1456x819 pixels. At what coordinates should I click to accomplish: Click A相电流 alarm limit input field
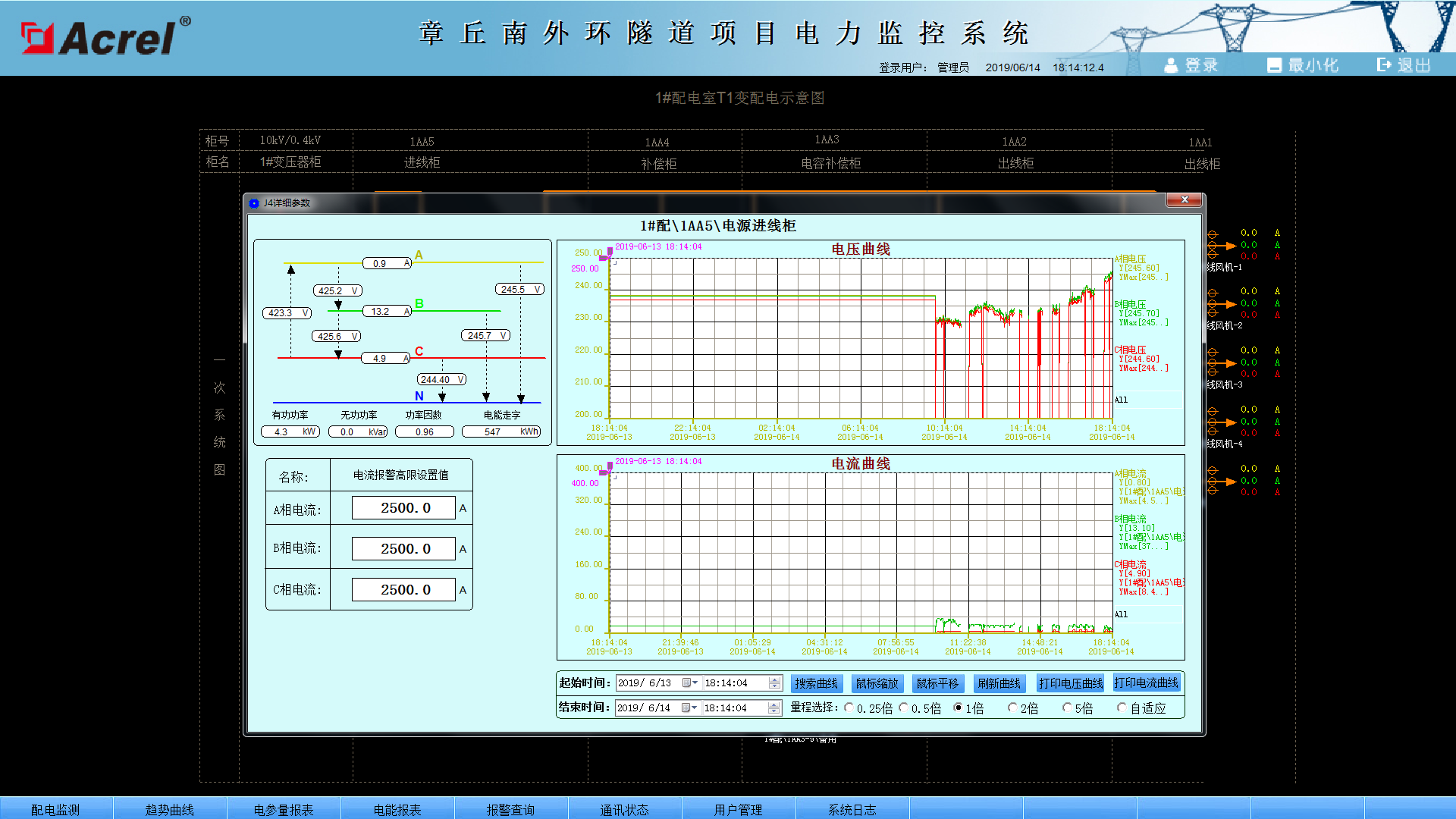(403, 508)
